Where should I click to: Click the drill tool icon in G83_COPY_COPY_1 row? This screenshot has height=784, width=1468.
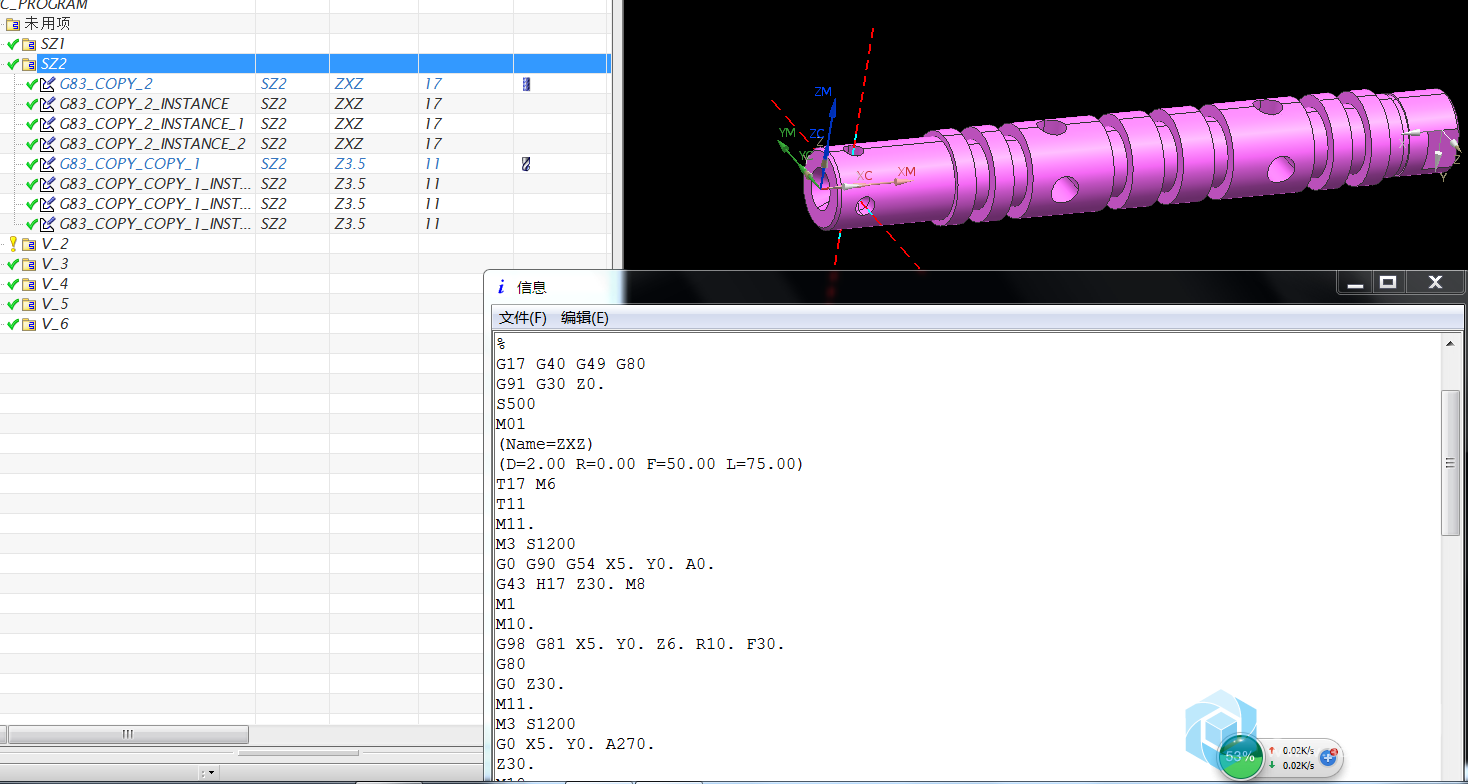click(526, 163)
